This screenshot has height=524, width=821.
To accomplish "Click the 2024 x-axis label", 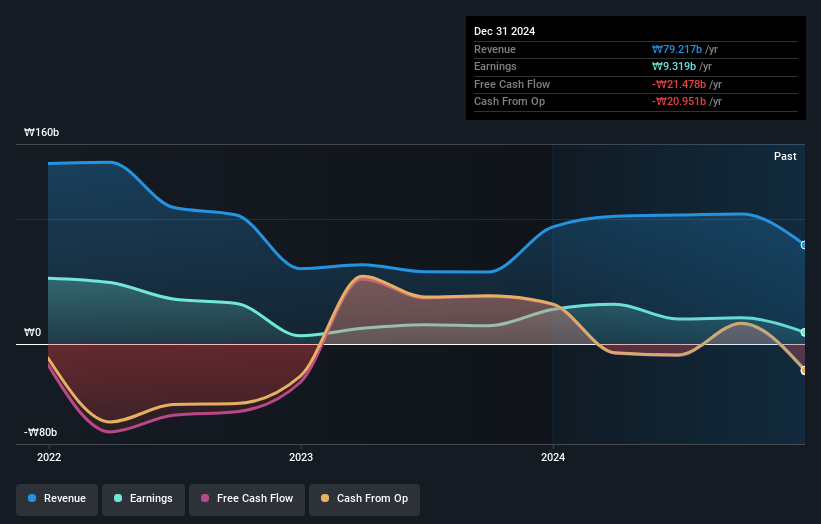I will point(553,458).
